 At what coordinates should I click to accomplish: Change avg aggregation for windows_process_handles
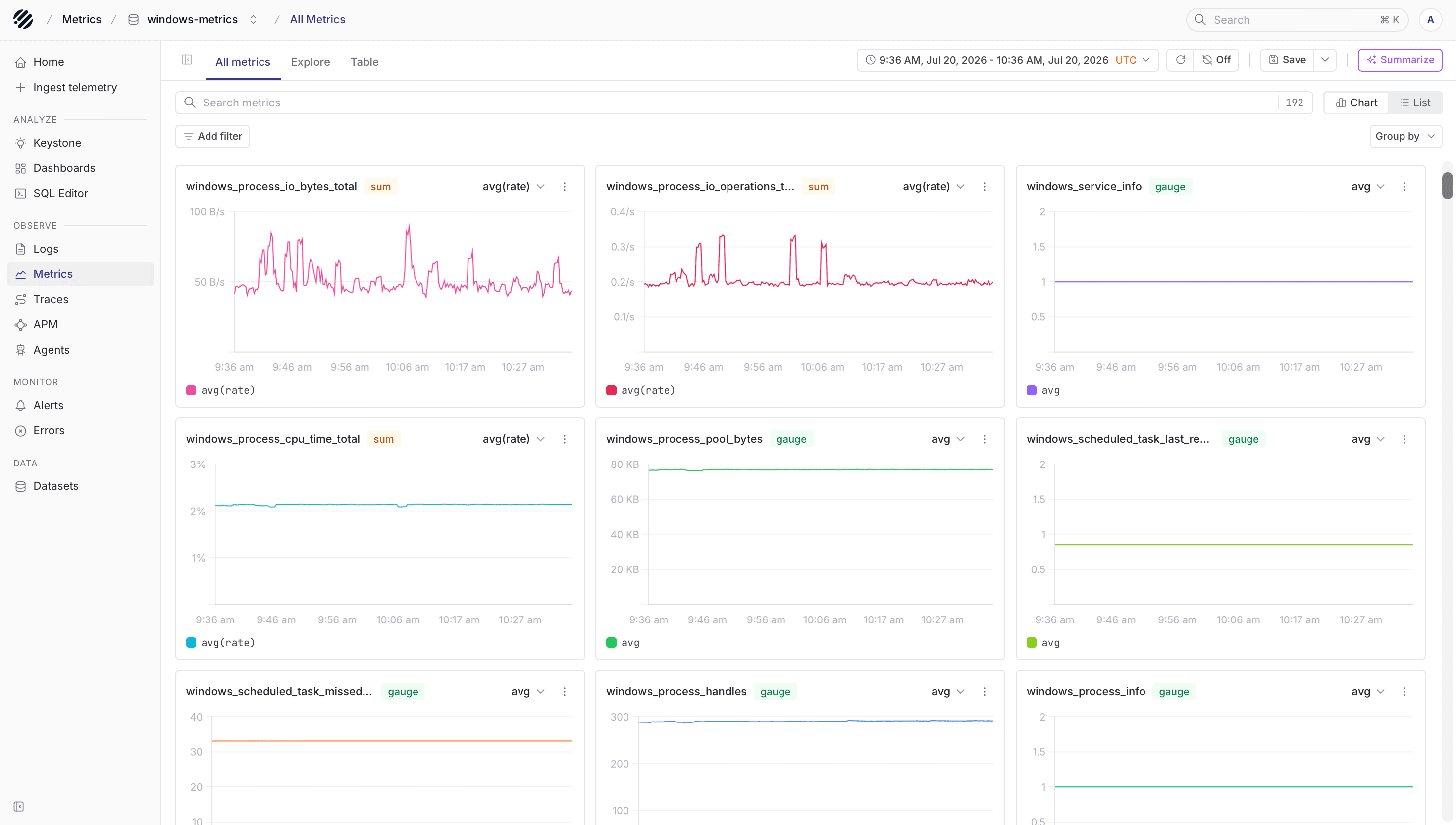(948, 692)
